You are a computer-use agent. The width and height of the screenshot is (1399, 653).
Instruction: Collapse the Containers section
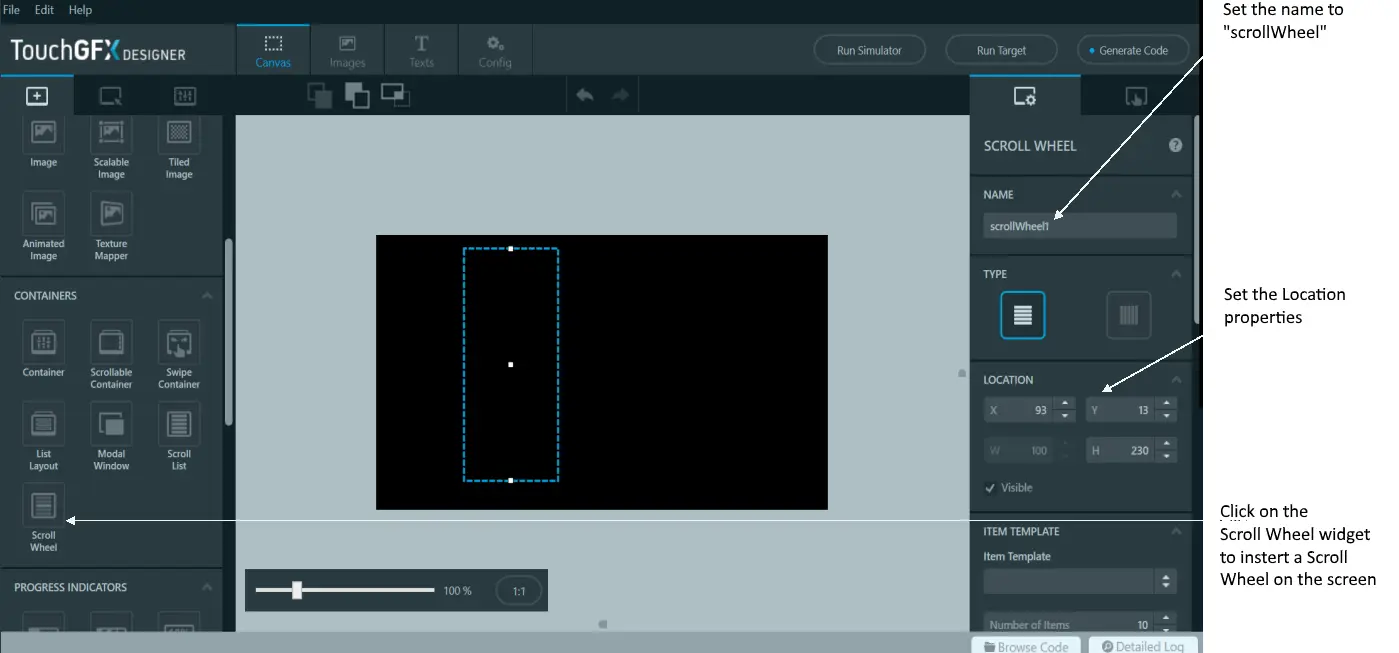[207, 296]
